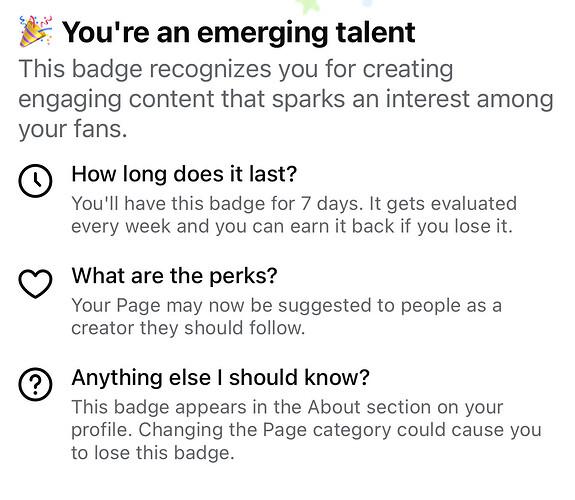Tap the heart outline icon

pyautogui.click(x=35, y=283)
